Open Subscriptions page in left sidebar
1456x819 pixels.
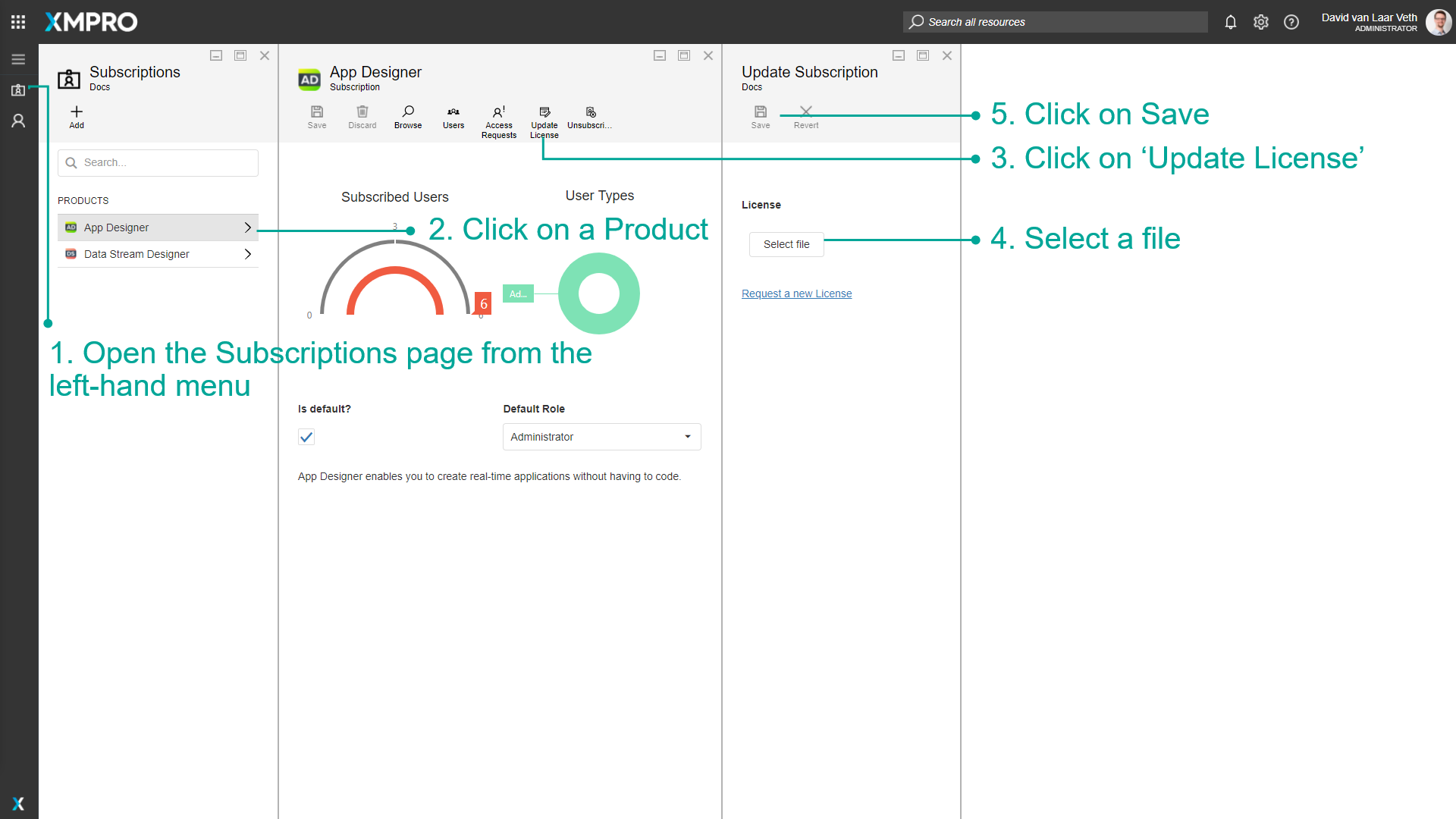(18, 90)
